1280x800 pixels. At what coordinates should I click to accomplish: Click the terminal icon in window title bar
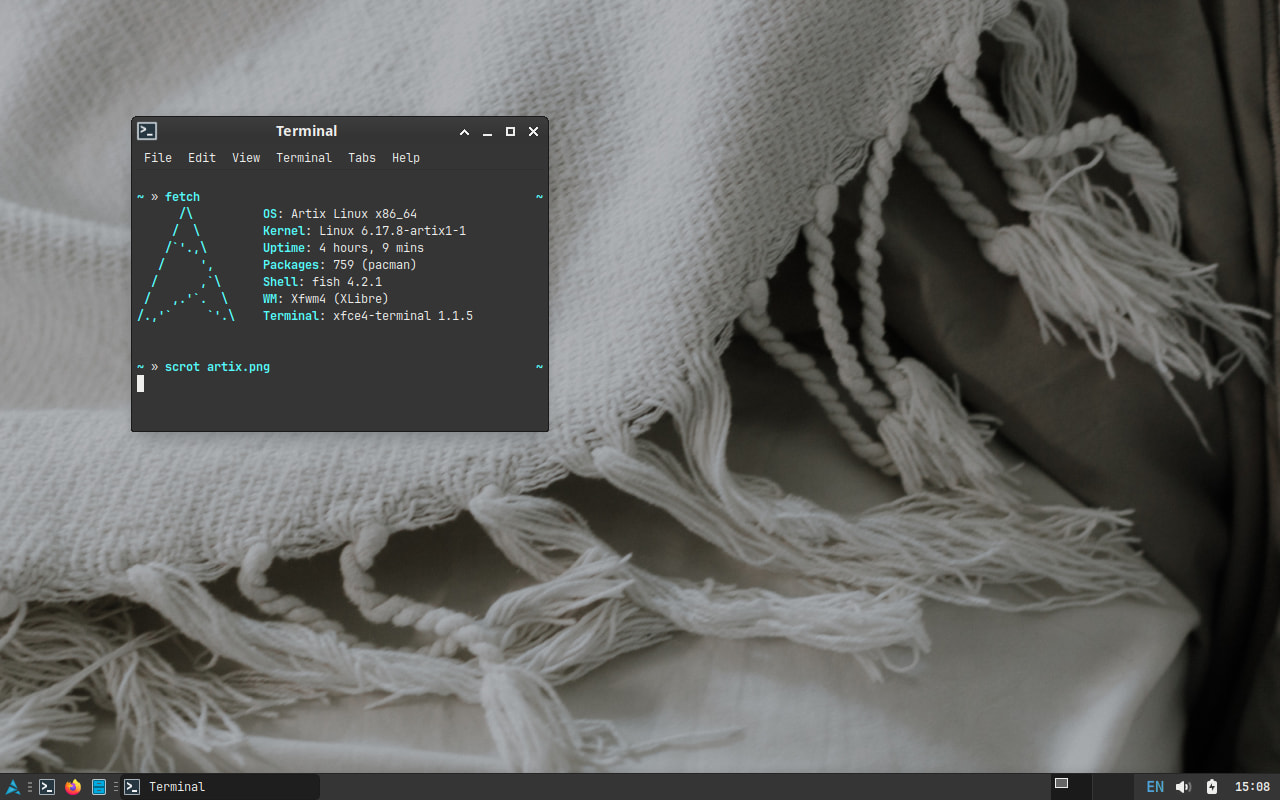tap(147, 131)
